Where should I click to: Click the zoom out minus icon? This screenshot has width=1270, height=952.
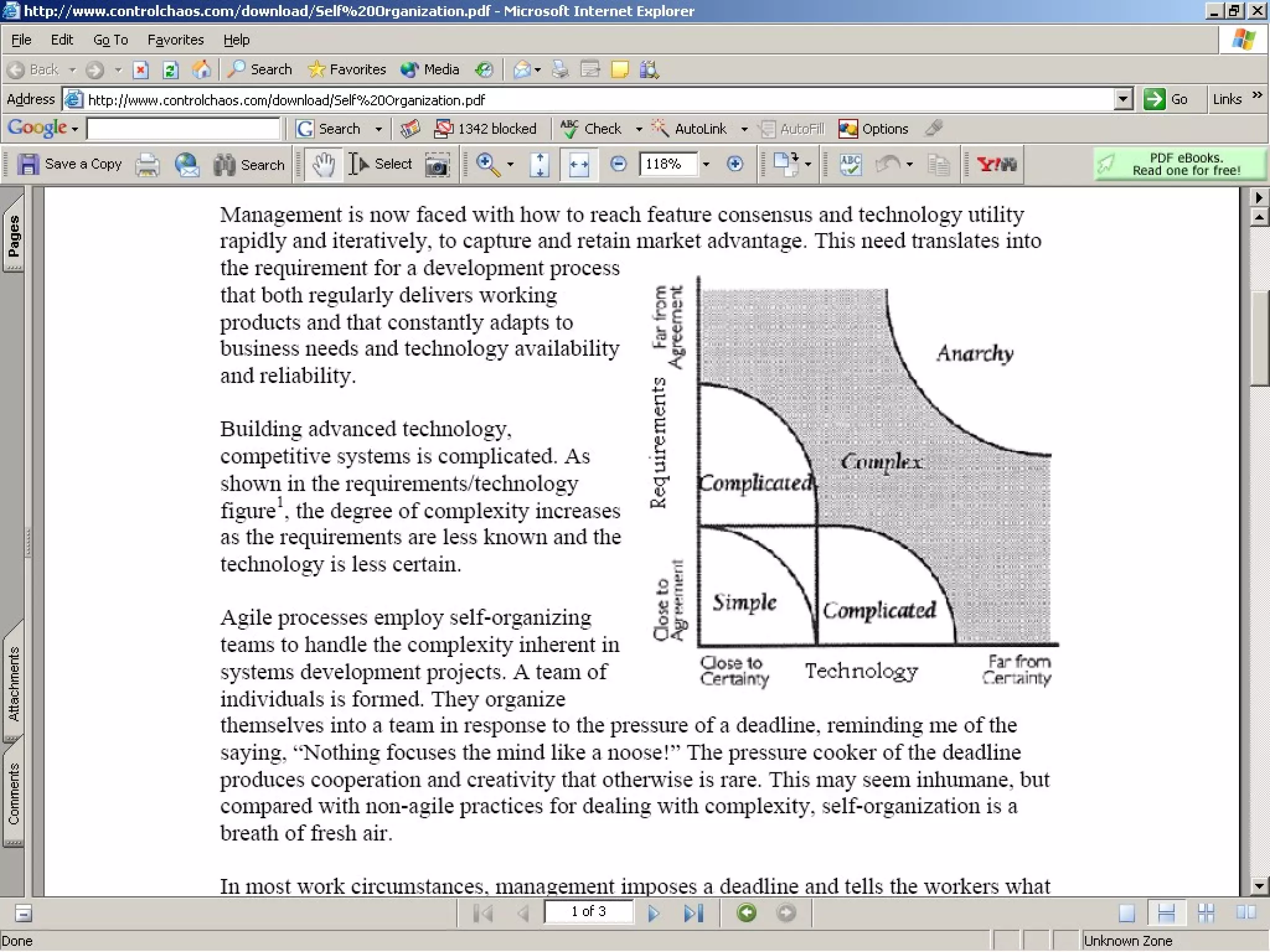(x=618, y=164)
